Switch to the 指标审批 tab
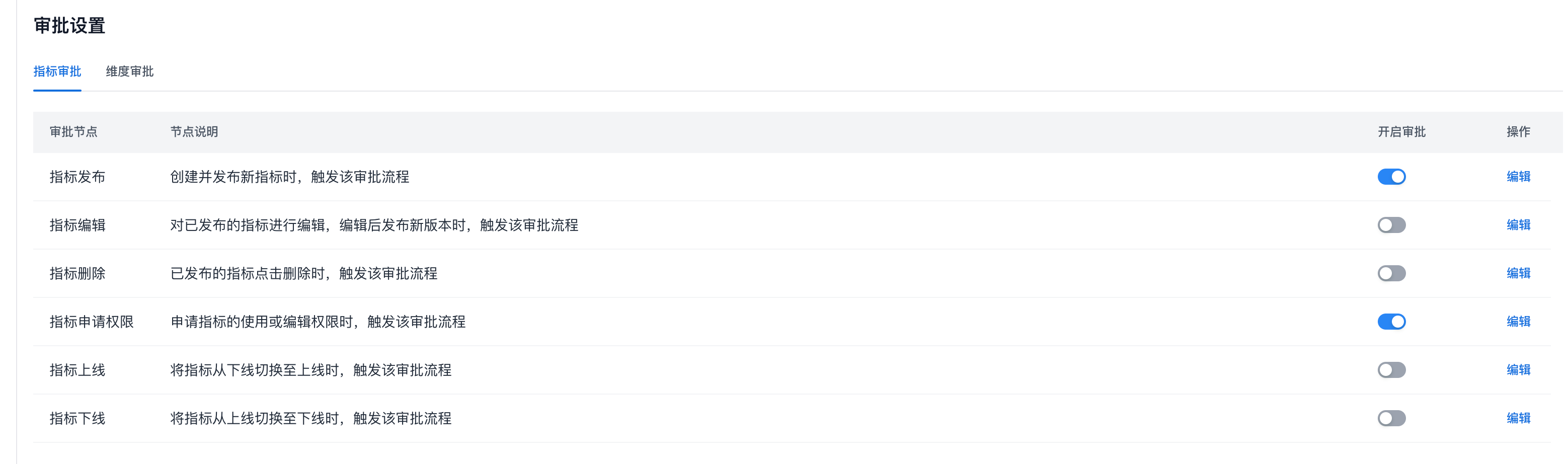 [57, 72]
